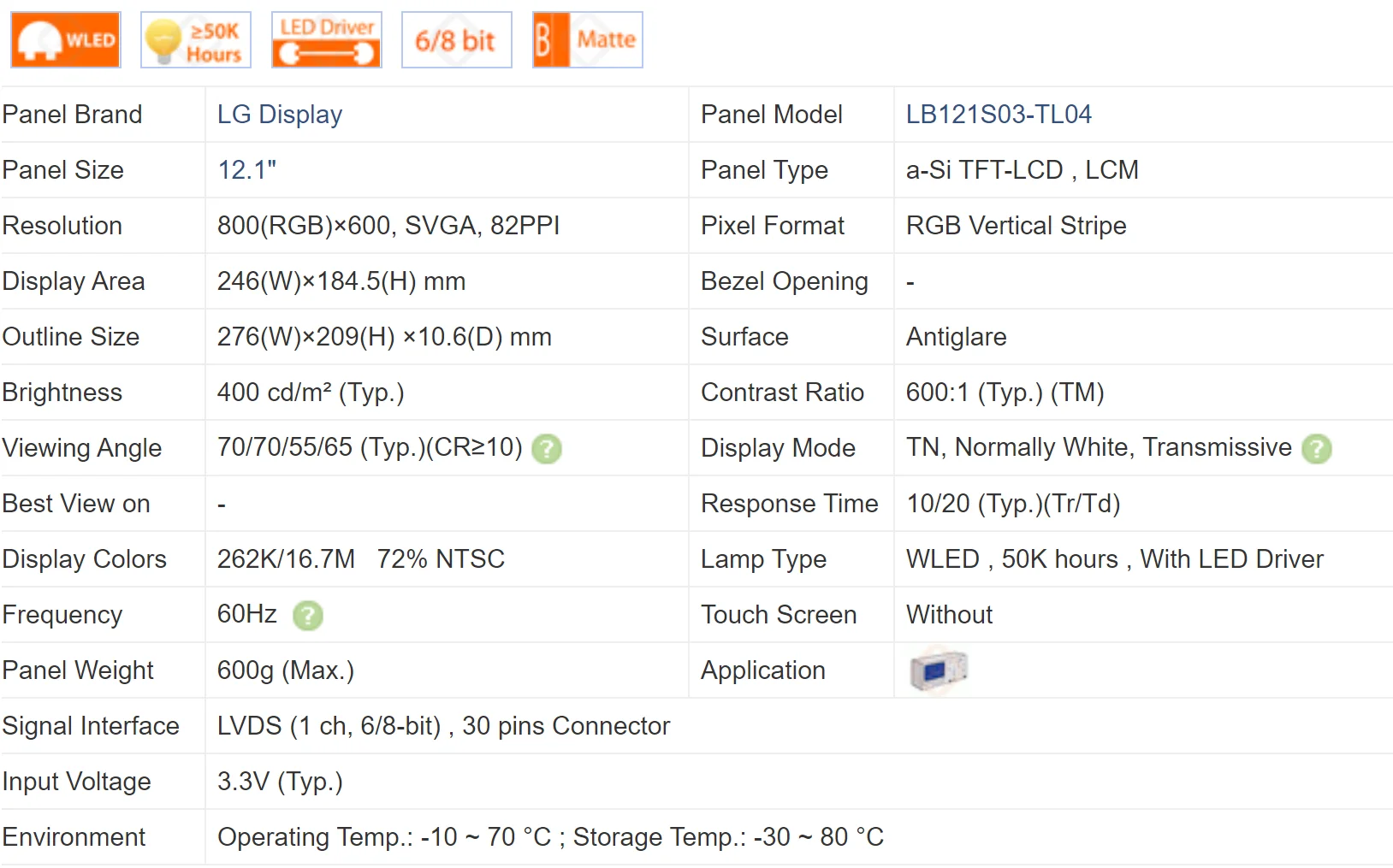The height and width of the screenshot is (868, 1393).
Task: Open the LB121S03-TL04 panel model link
Action: point(999,115)
